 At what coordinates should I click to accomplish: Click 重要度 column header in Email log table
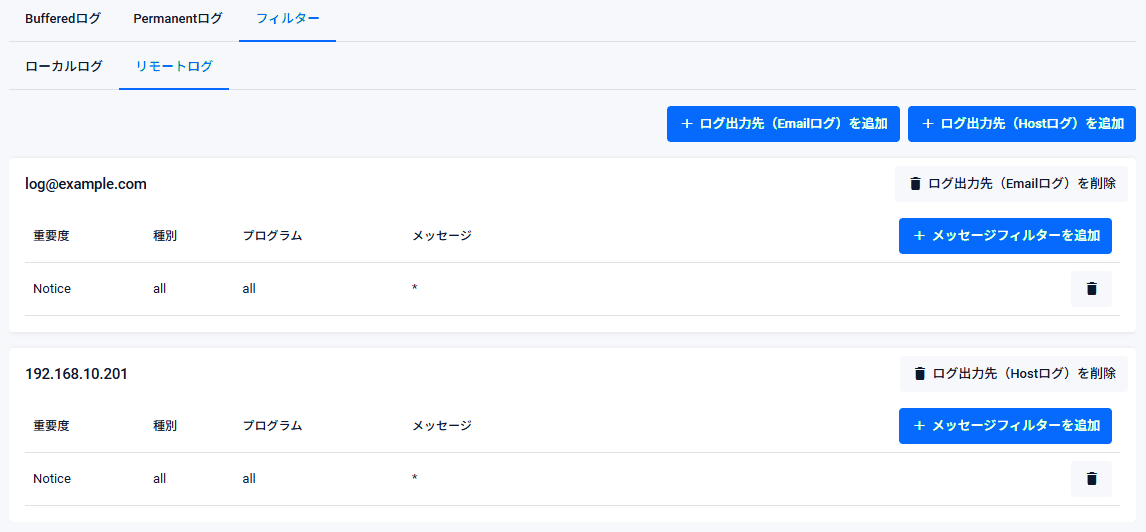tap(51, 236)
